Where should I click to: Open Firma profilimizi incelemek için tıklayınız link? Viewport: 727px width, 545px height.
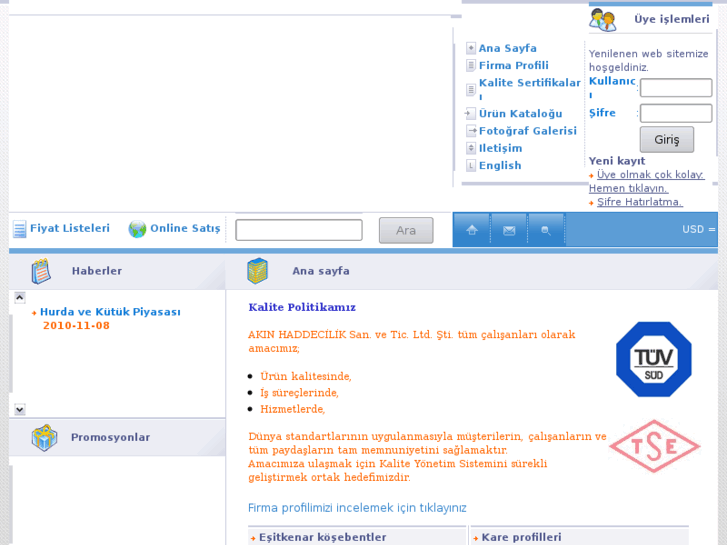coord(357,508)
